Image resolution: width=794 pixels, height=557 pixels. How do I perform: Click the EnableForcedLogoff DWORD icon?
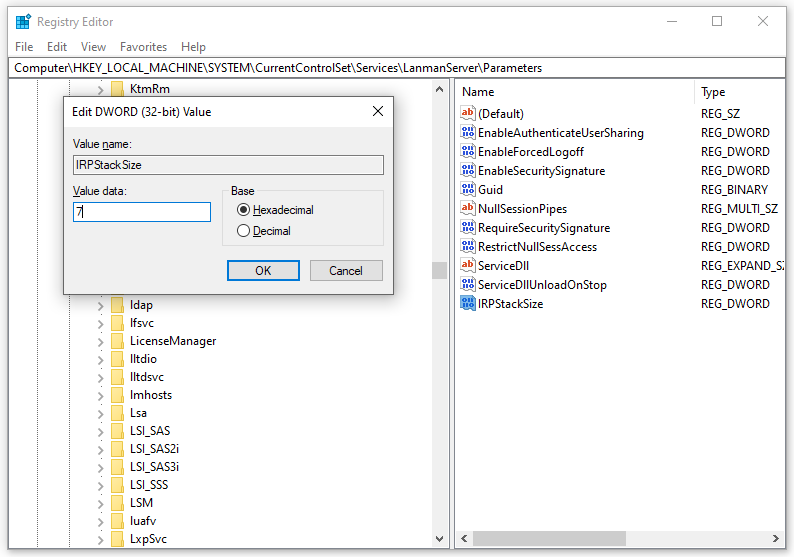pyautogui.click(x=467, y=151)
